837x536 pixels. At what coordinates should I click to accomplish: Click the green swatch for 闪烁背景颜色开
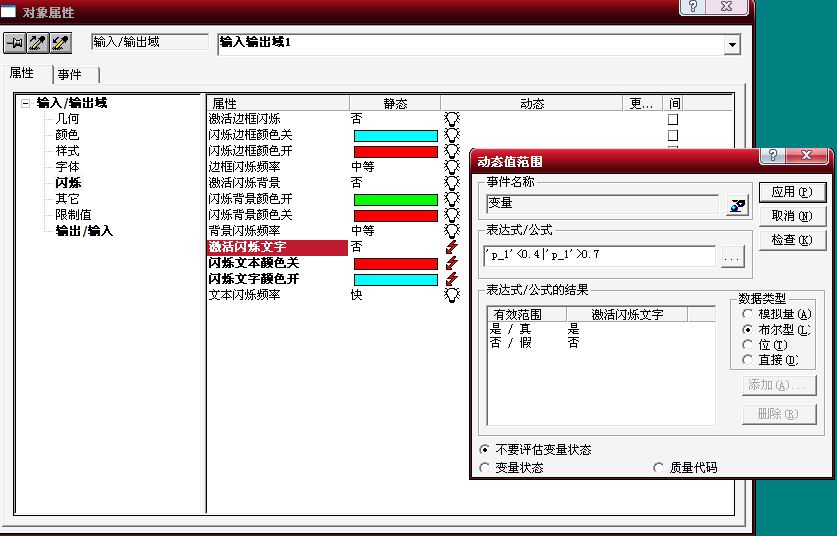[396, 200]
